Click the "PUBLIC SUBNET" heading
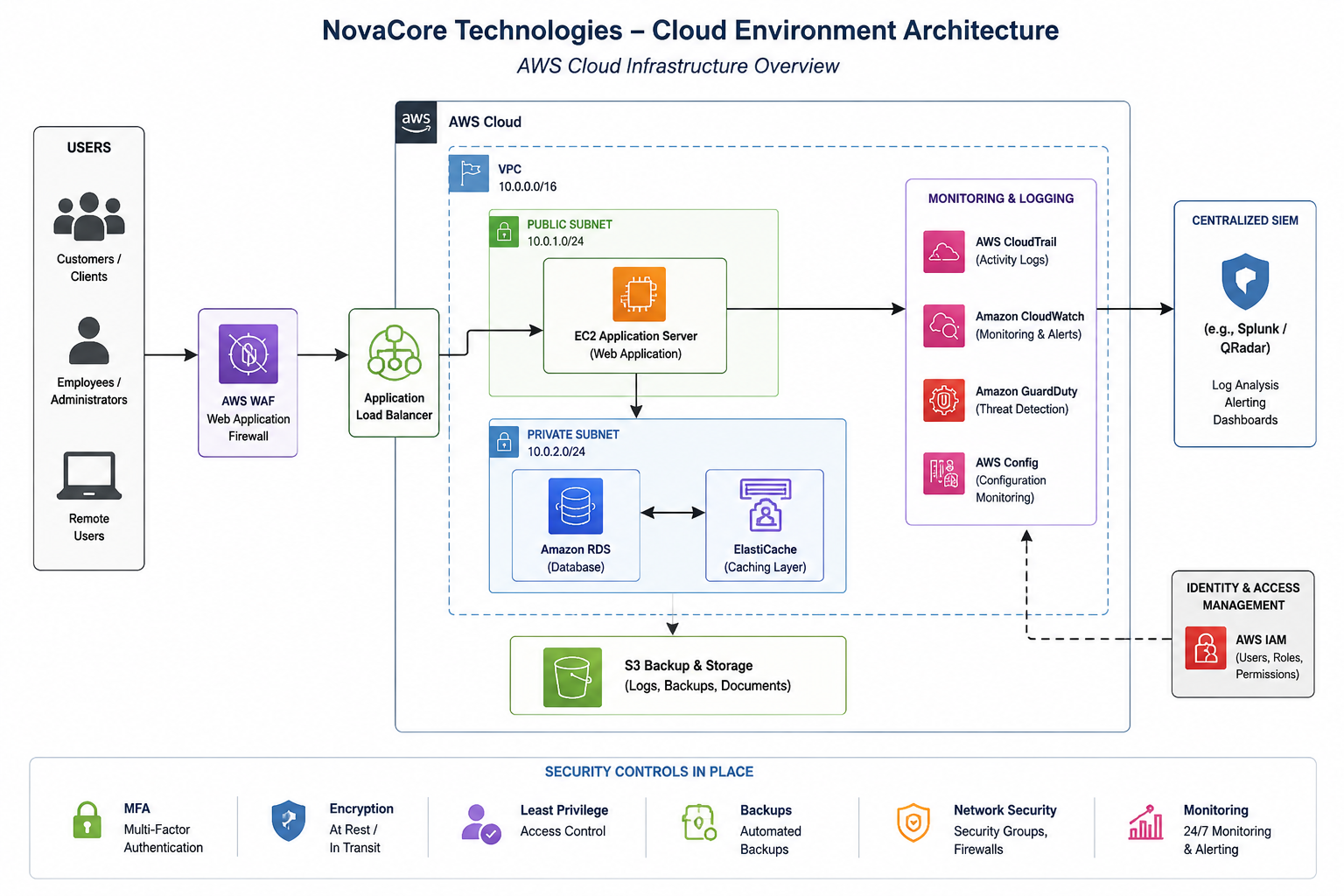Viewport: 1344px width, 896px height. tap(570, 225)
